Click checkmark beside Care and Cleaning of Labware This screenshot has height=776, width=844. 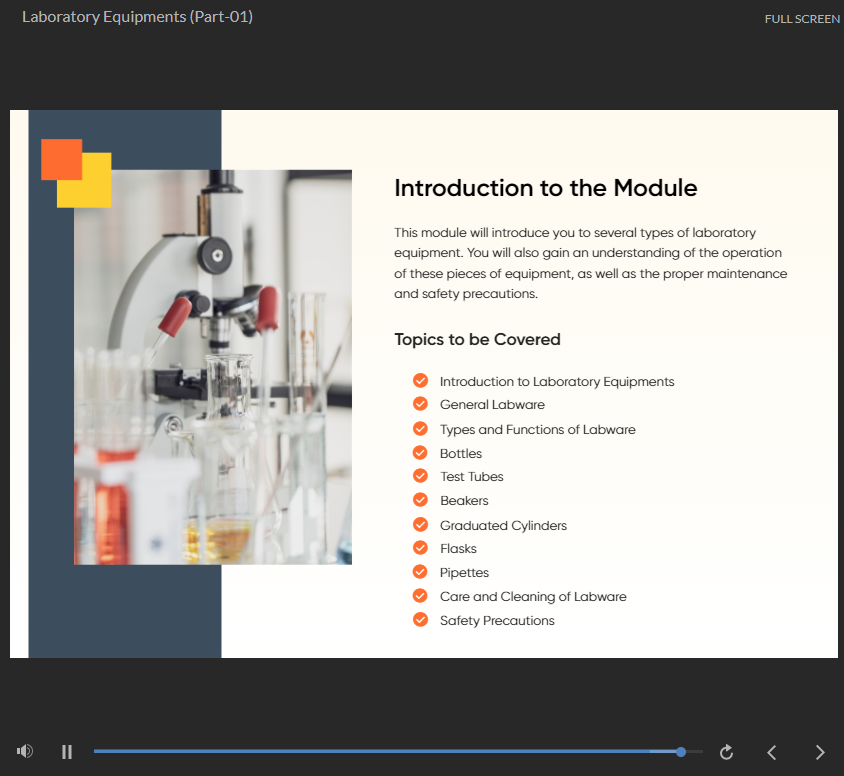tap(420, 596)
